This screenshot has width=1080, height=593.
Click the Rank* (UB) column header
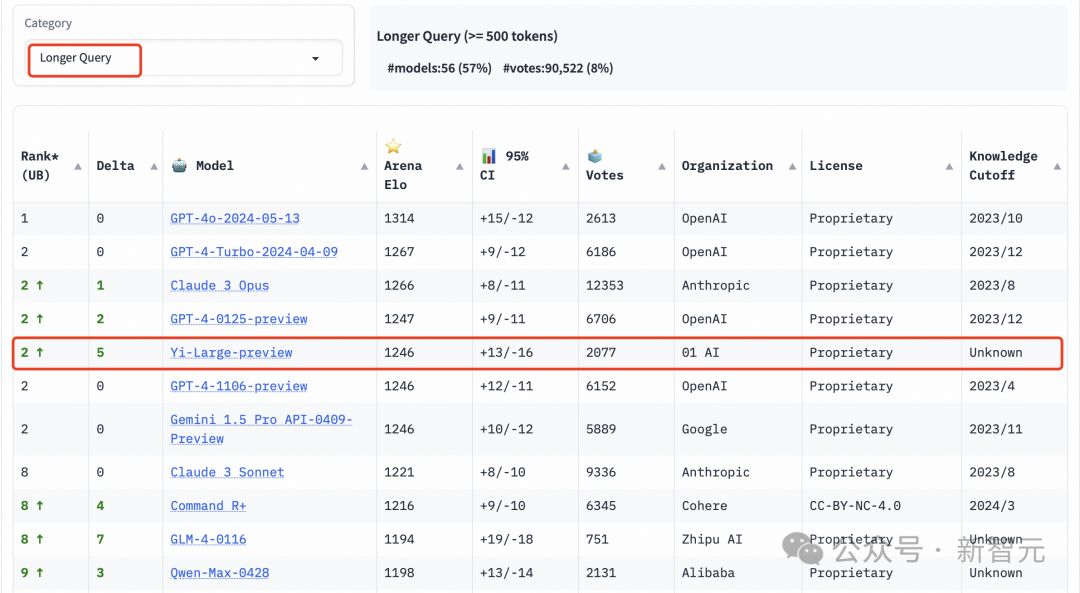pyautogui.click(x=40, y=166)
